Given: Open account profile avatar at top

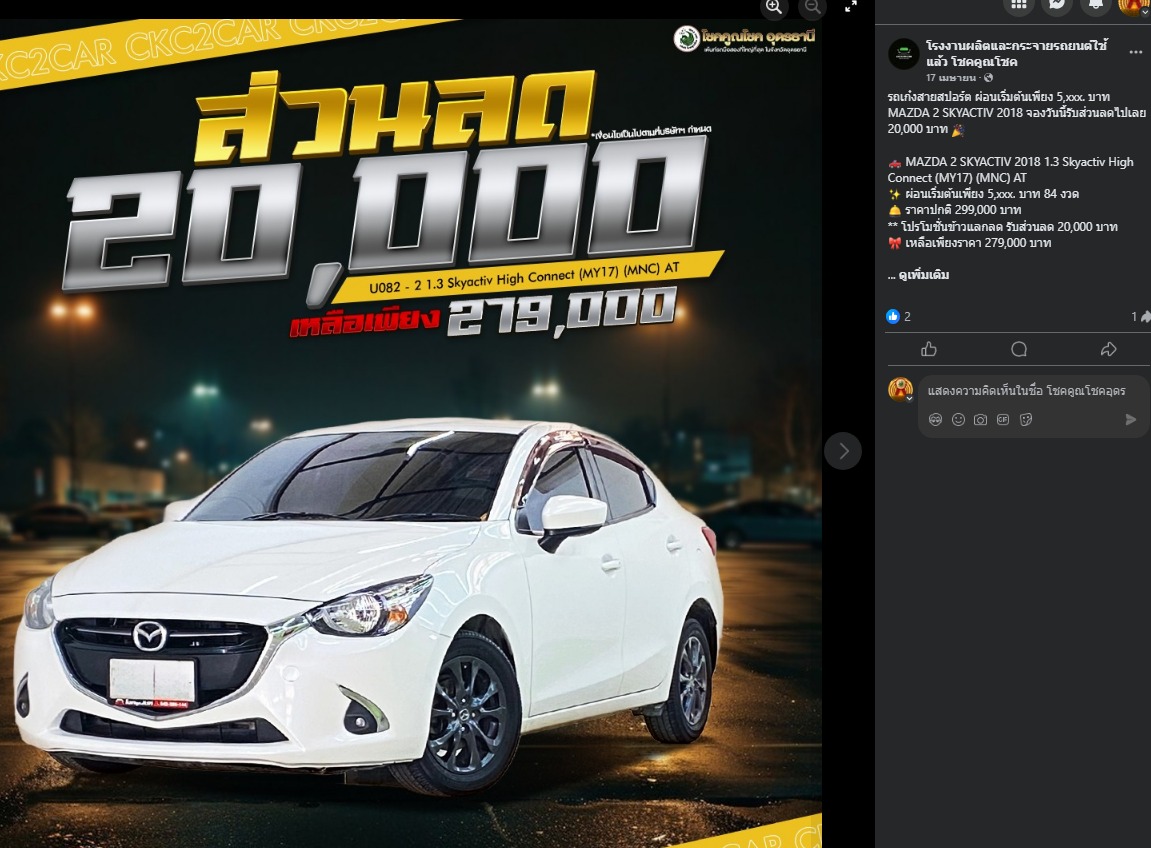Looking at the screenshot, I should tap(1134, 6).
